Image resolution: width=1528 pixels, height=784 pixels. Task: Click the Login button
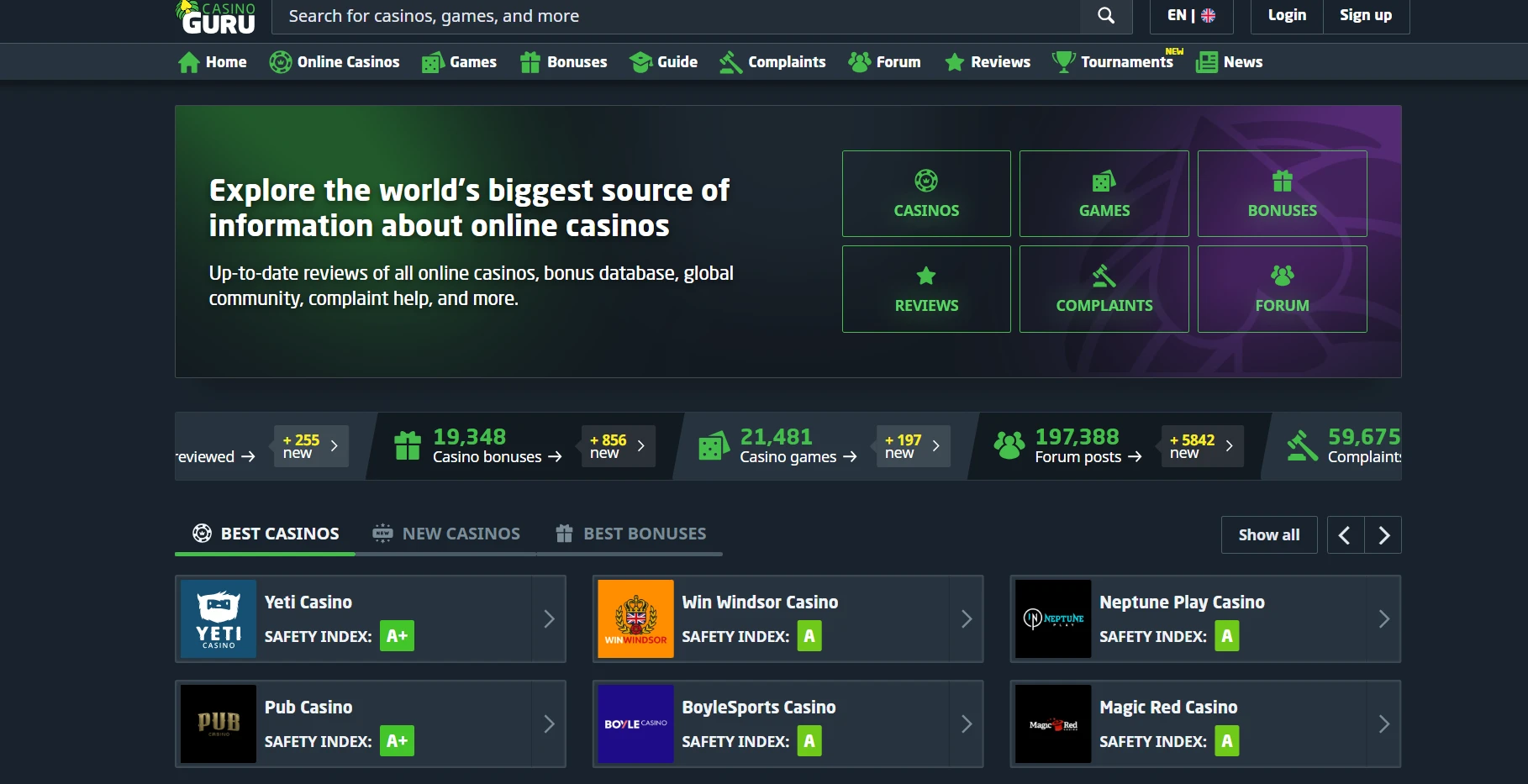click(x=1287, y=16)
